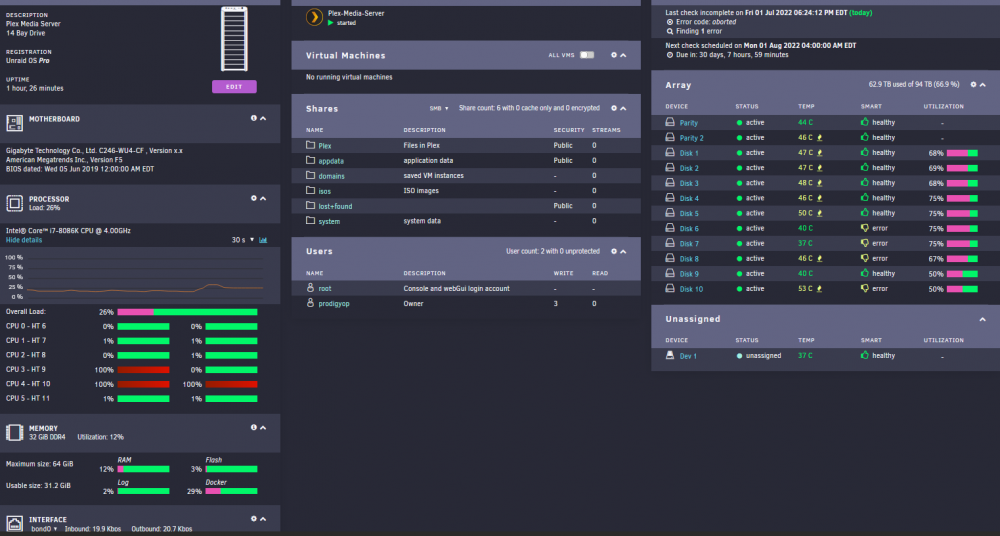Open the Interface settings gear
This screenshot has height=536, width=1000.
[x=254, y=519]
